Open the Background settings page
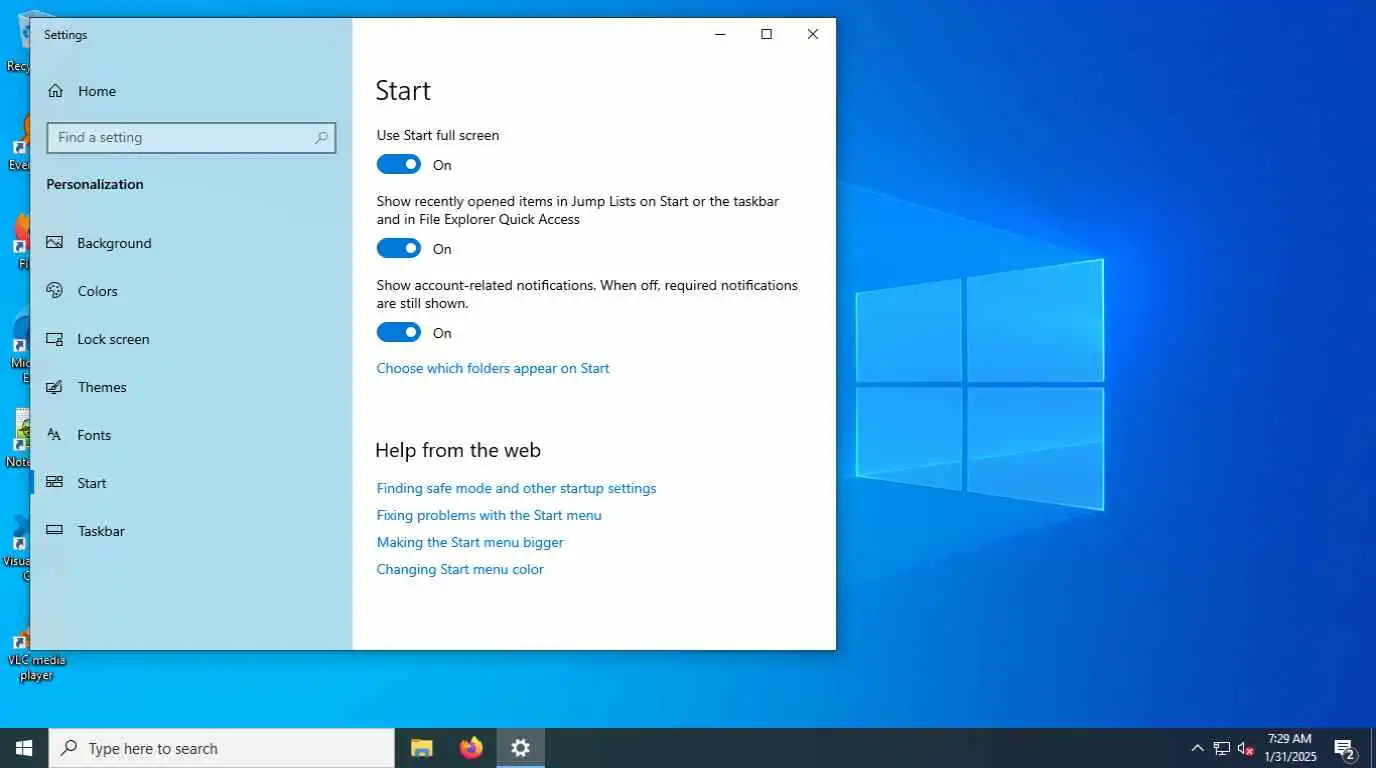 [x=191, y=243]
